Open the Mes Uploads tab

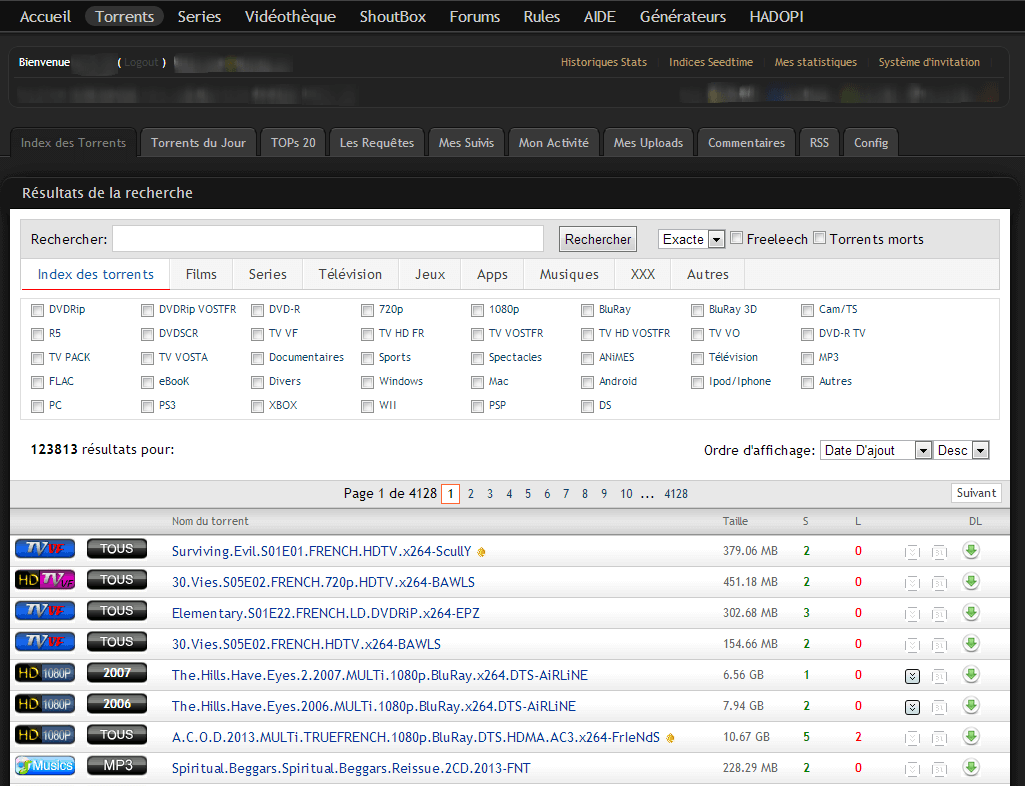pos(648,143)
